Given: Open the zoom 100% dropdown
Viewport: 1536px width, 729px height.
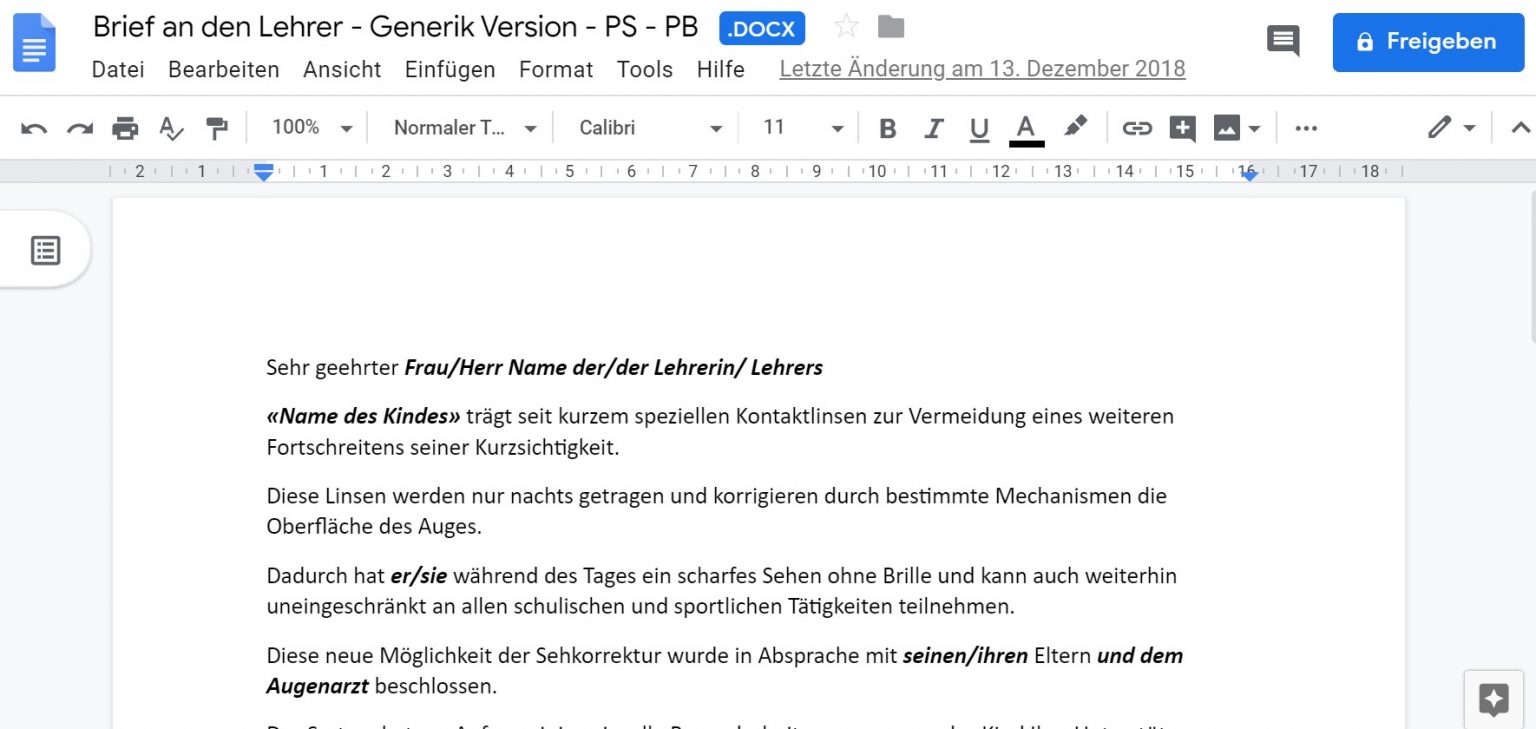Looking at the screenshot, I should click(x=313, y=128).
